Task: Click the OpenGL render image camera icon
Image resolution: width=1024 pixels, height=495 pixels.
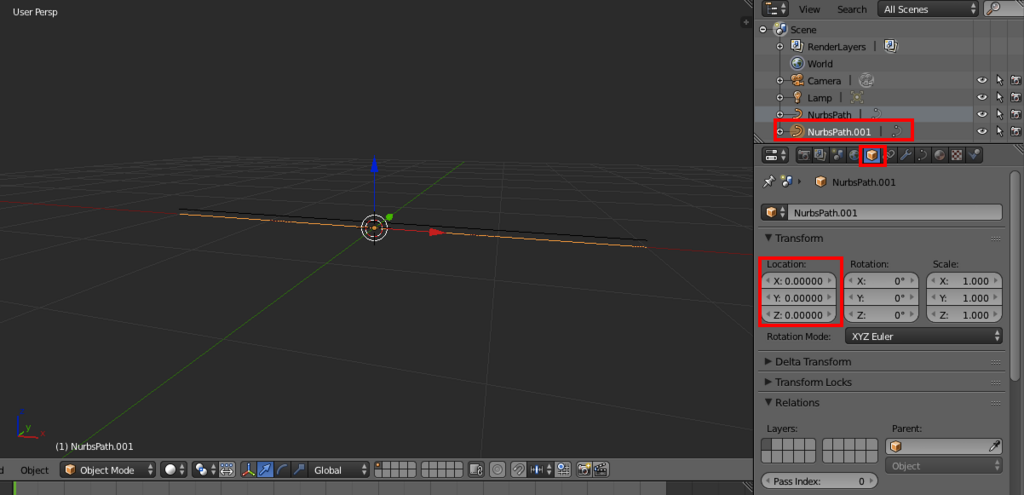Action: (584, 470)
